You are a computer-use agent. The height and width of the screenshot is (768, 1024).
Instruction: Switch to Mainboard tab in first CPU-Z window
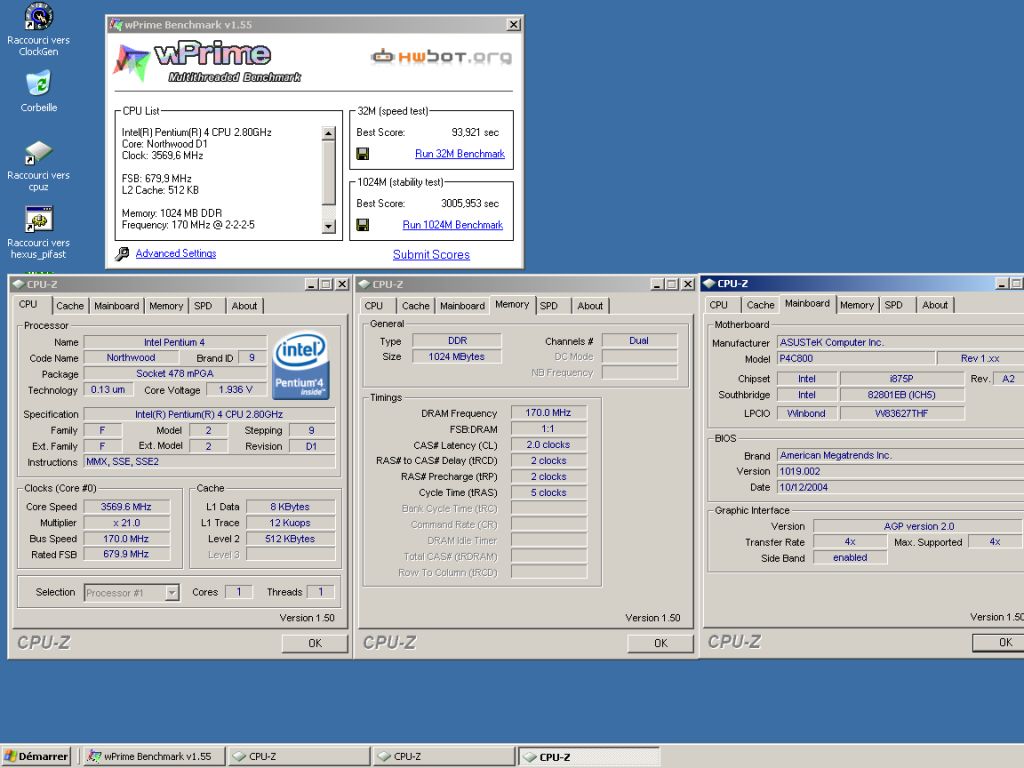coord(116,306)
